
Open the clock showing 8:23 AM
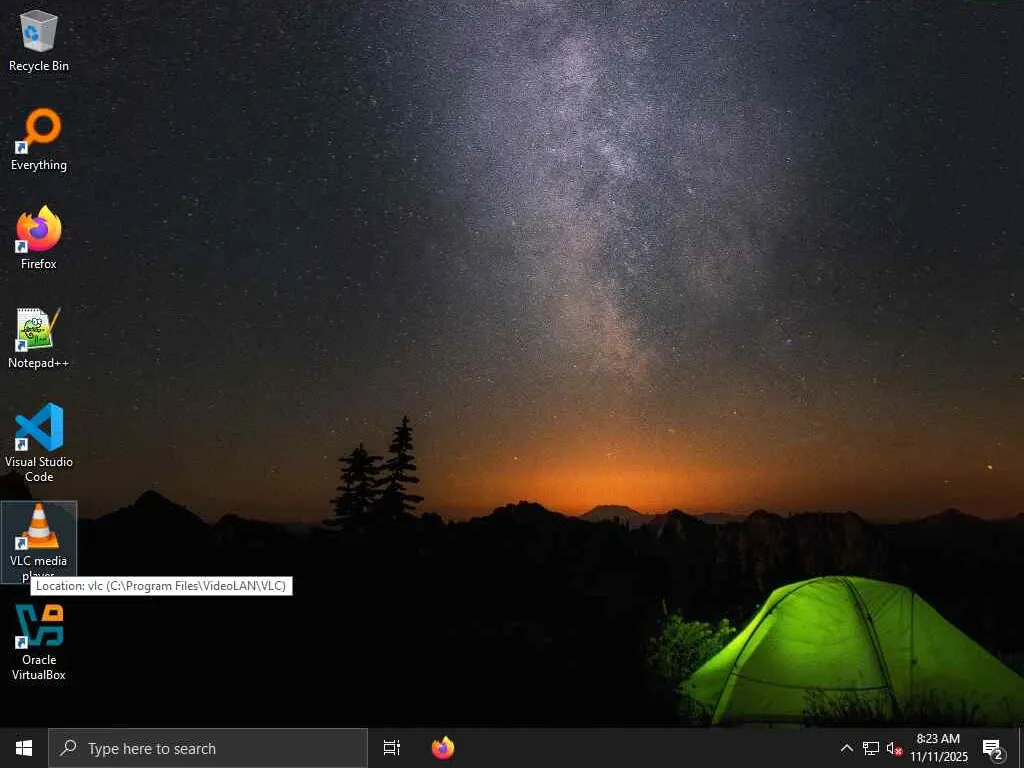[x=938, y=748]
